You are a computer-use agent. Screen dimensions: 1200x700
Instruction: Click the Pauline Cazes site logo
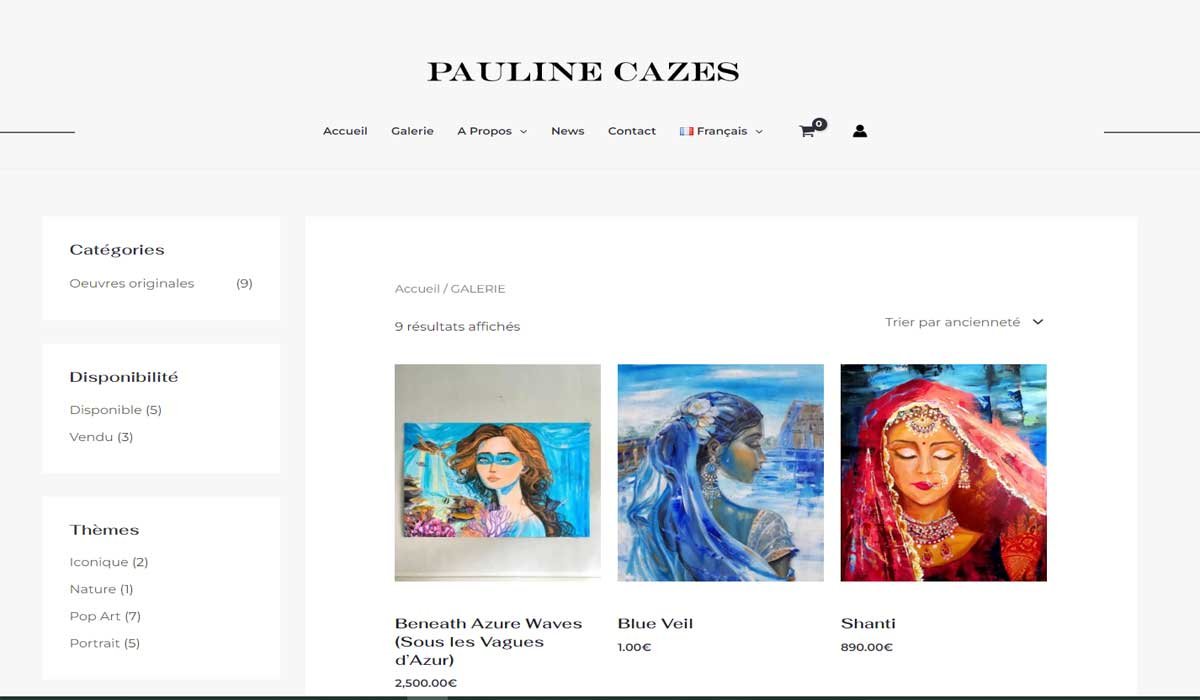click(583, 72)
